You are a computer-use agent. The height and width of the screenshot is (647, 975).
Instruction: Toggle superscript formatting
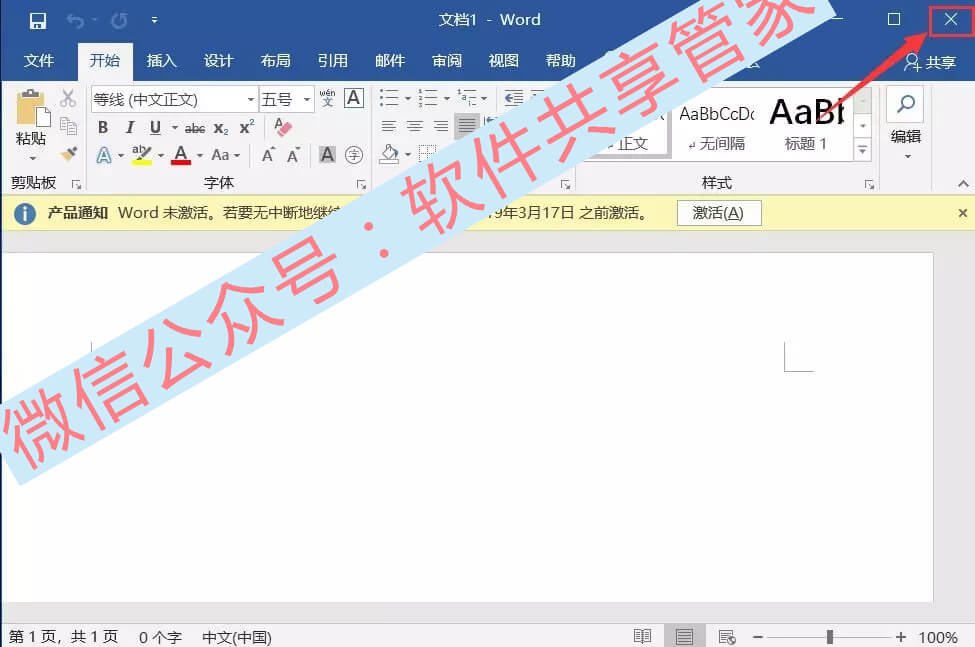click(x=247, y=127)
